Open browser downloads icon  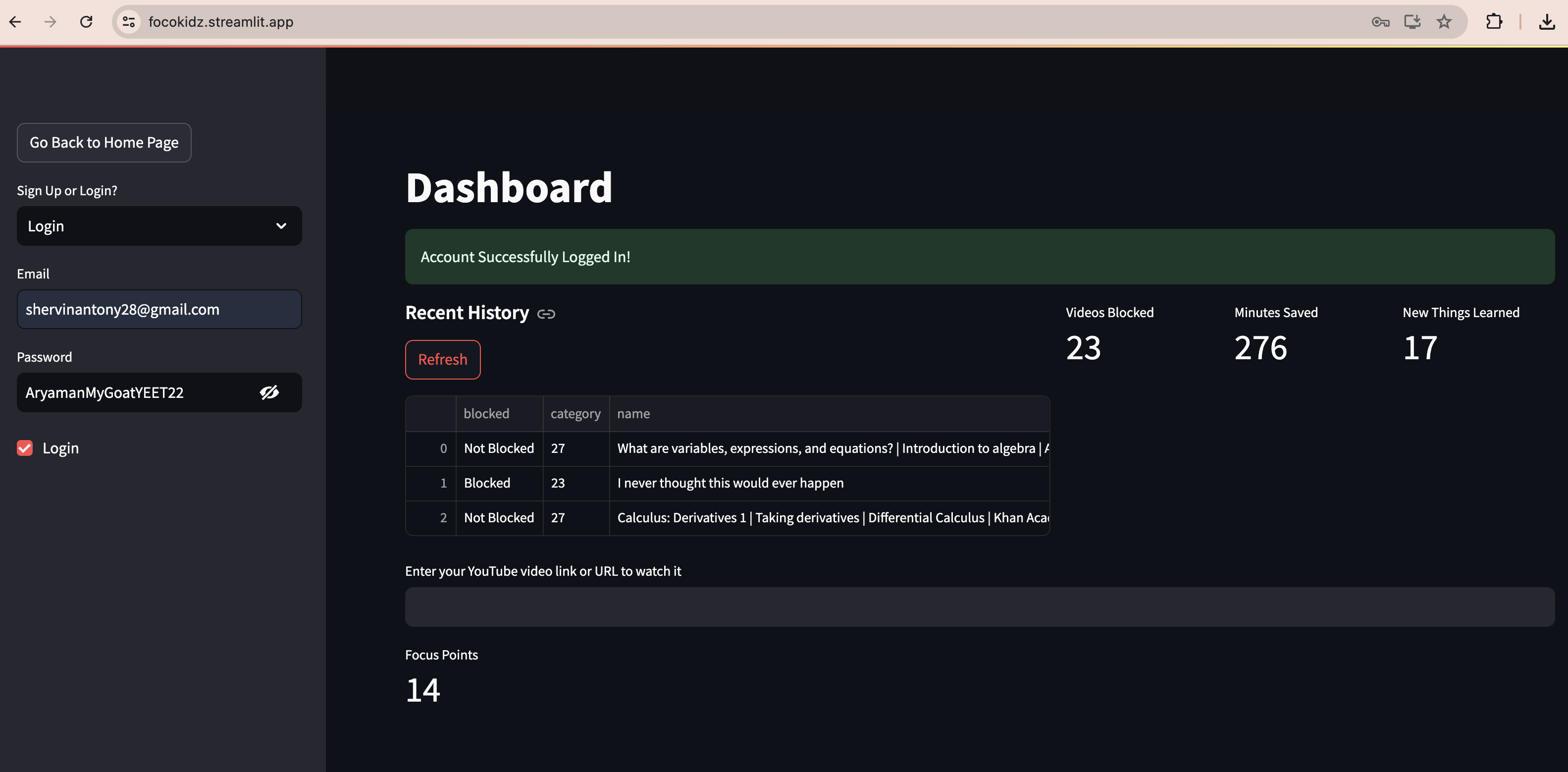pyautogui.click(x=1547, y=22)
